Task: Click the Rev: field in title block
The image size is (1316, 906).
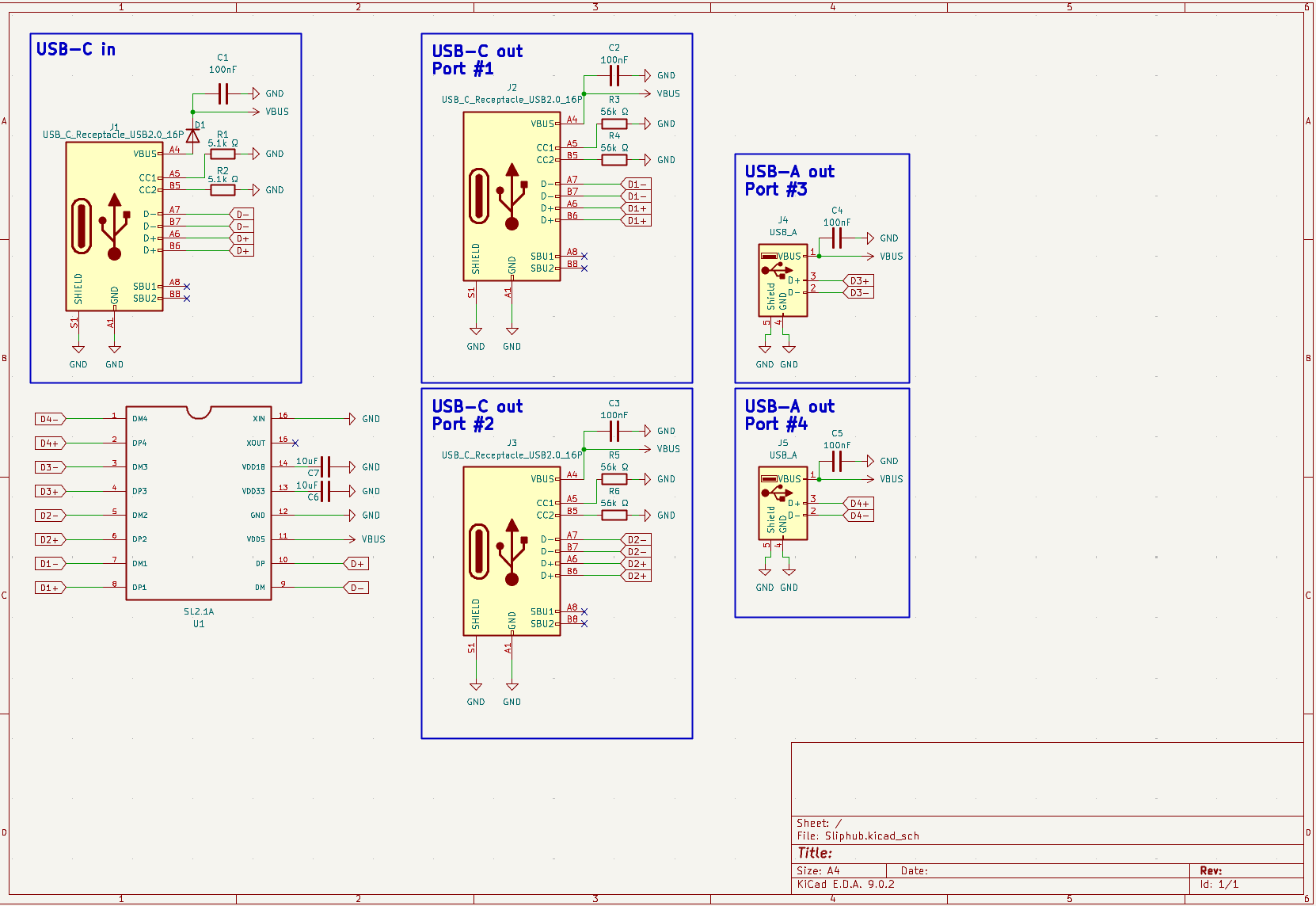Action: click(1211, 870)
